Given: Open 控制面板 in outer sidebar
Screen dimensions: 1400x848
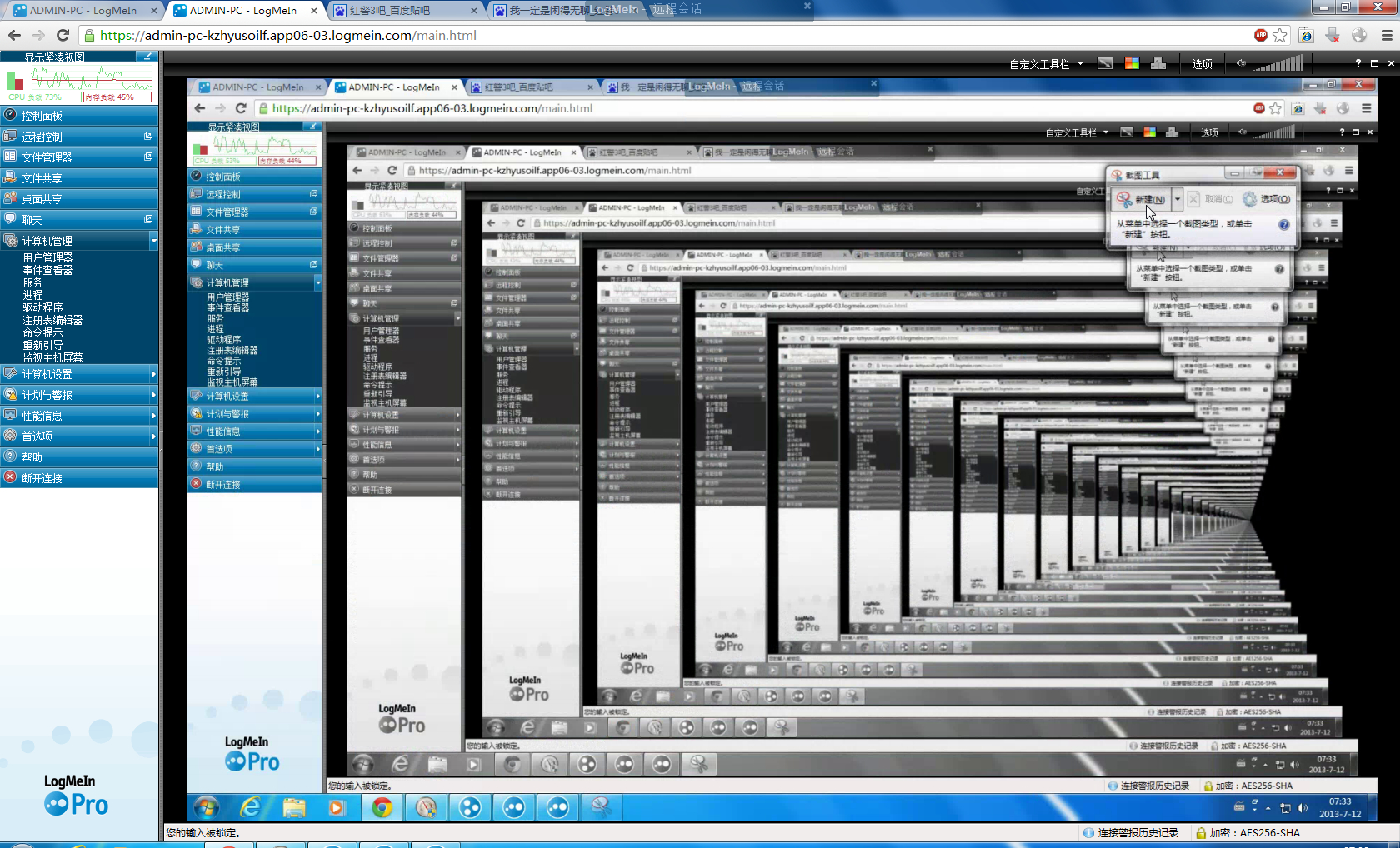Looking at the screenshot, I should (79, 116).
